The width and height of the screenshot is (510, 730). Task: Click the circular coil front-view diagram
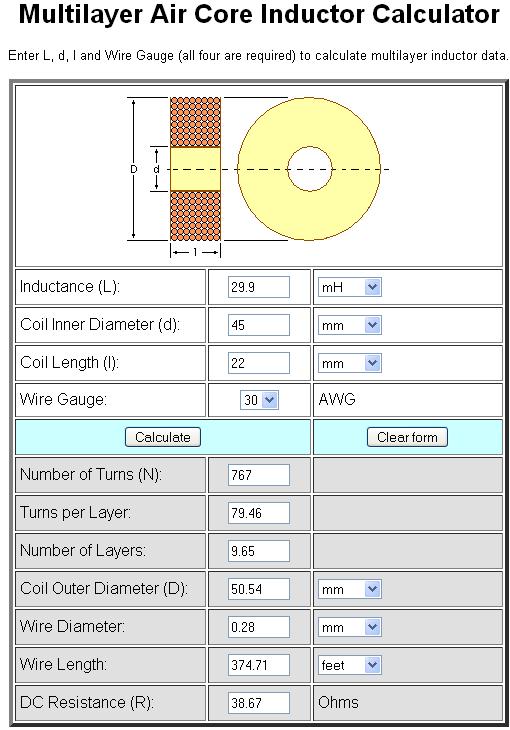coord(309,169)
